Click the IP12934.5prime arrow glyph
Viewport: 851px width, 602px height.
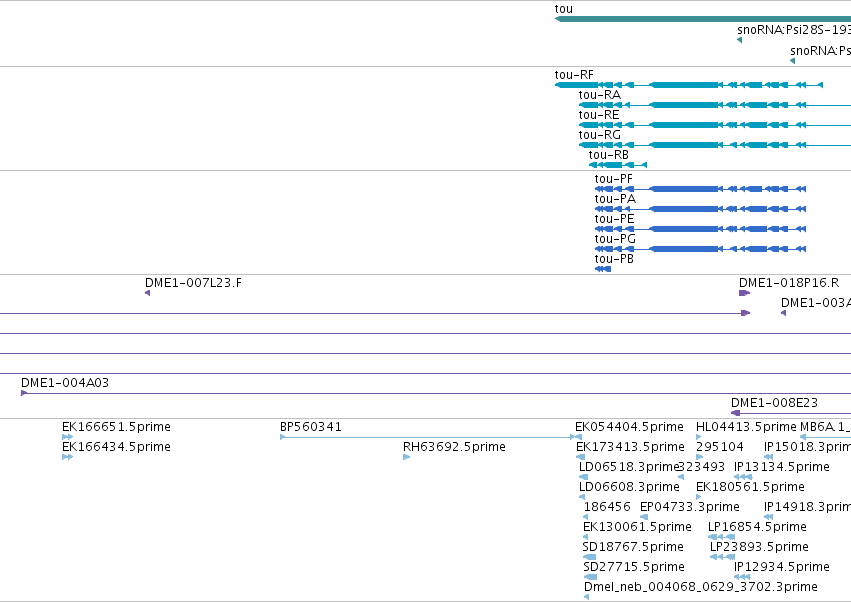(742, 577)
